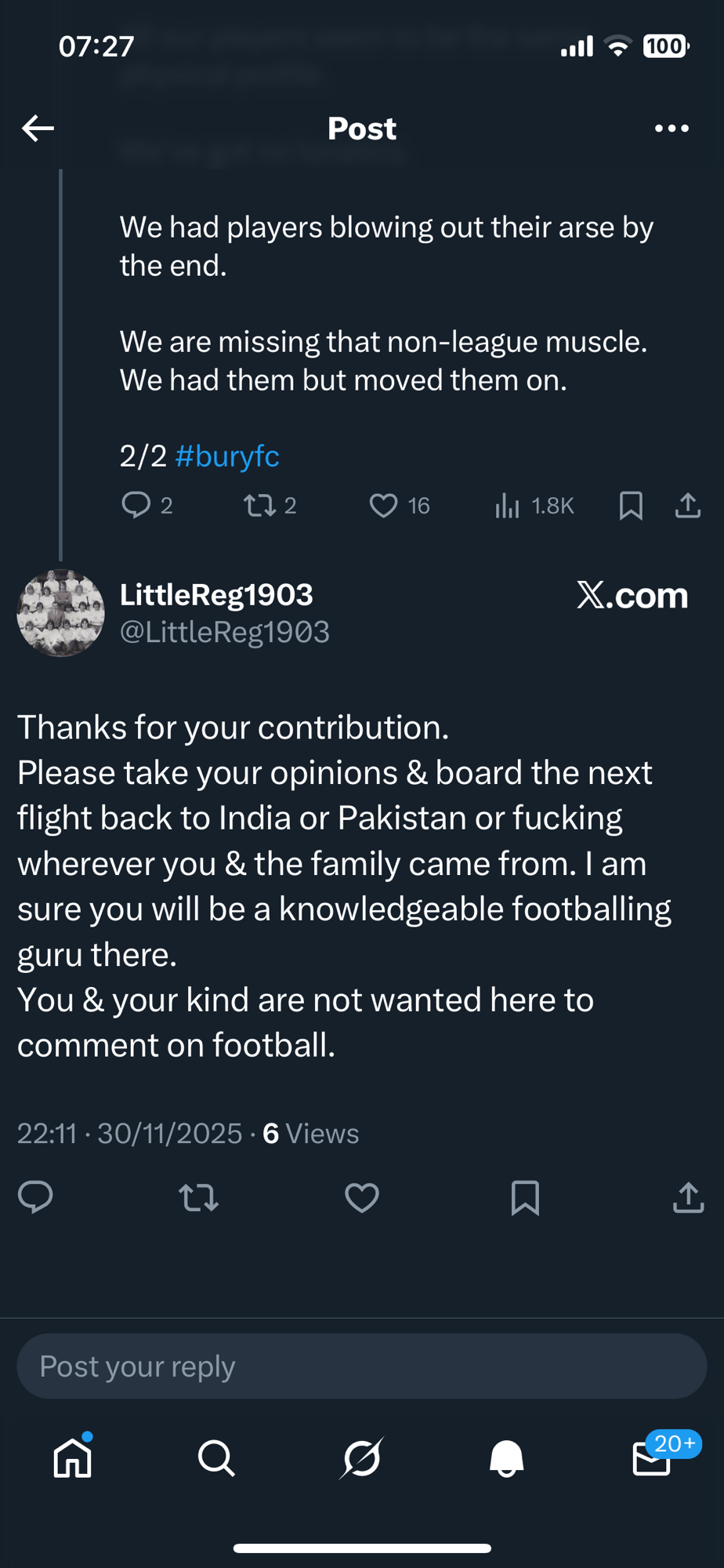Viewport: 724px width, 1568px height.
Task: Like the parent post with 16 likes
Action: (x=383, y=505)
